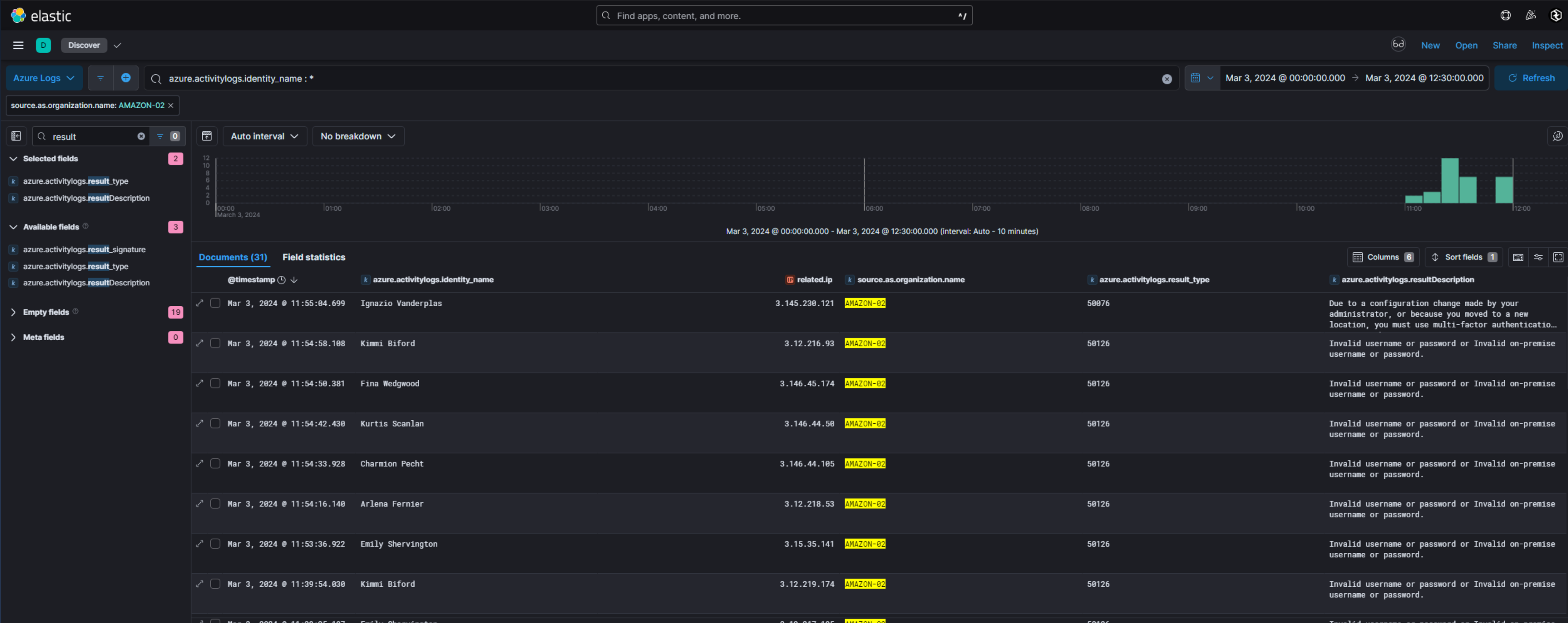This screenshot has width=1568, height=623.
Task: Check the Fina Wedgwood row checkbox
Action: 215,383
